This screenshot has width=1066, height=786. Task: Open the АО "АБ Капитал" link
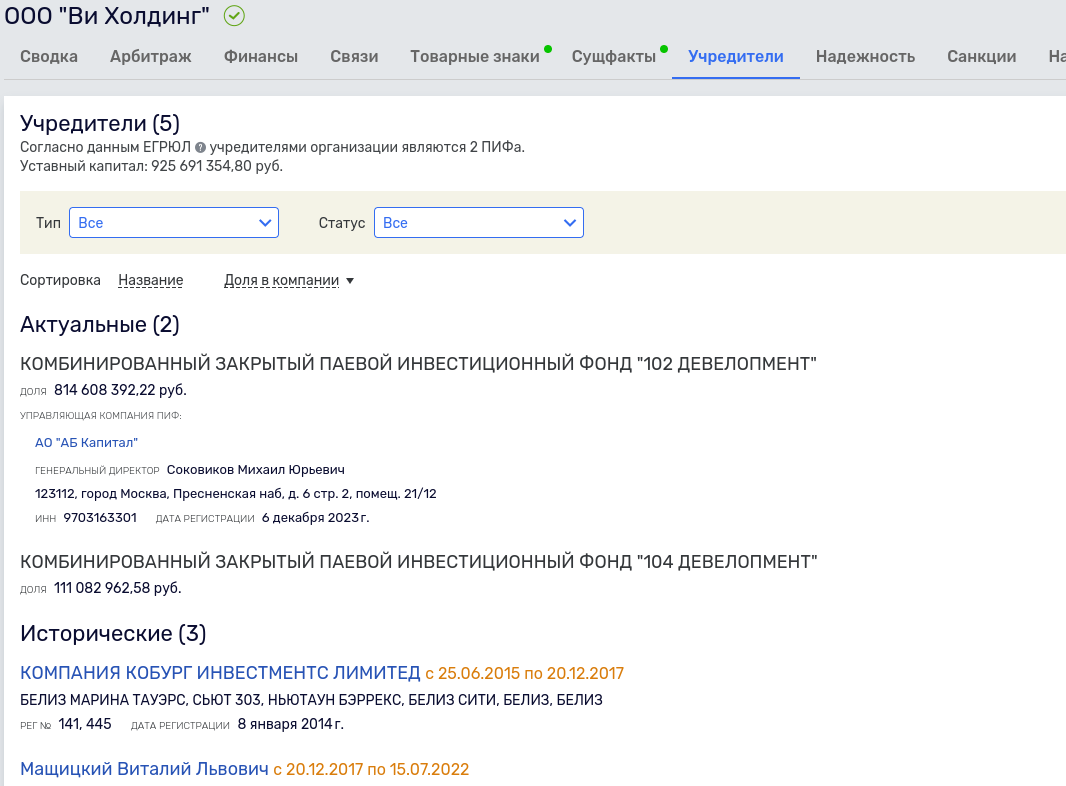(x=86, y=443)
